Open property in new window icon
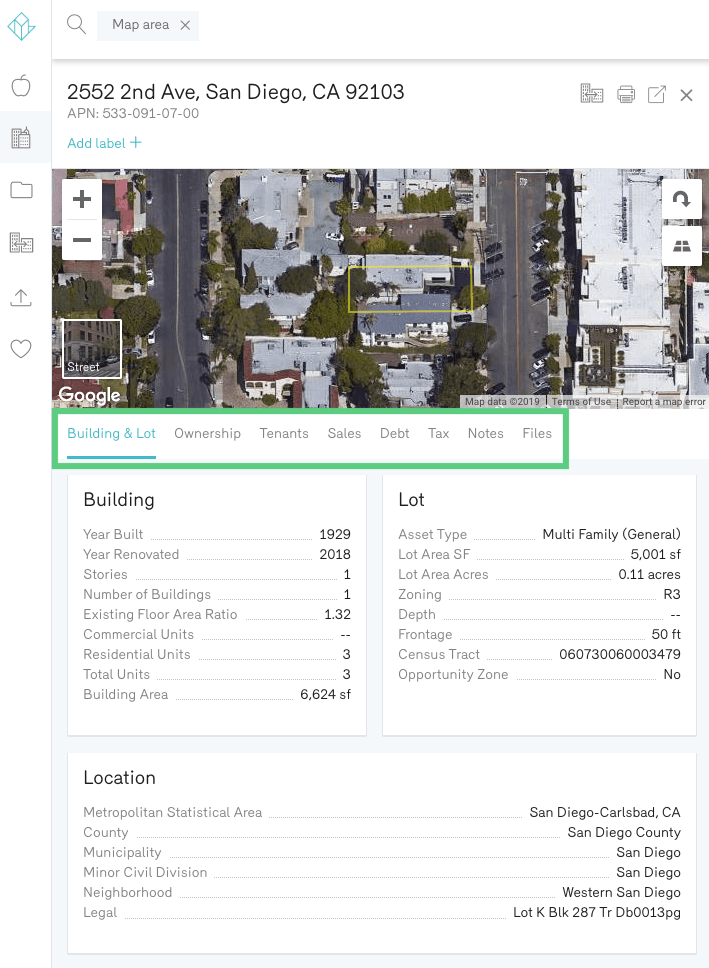This screenshot has height=968, width=709. click(x=657, y=95)
